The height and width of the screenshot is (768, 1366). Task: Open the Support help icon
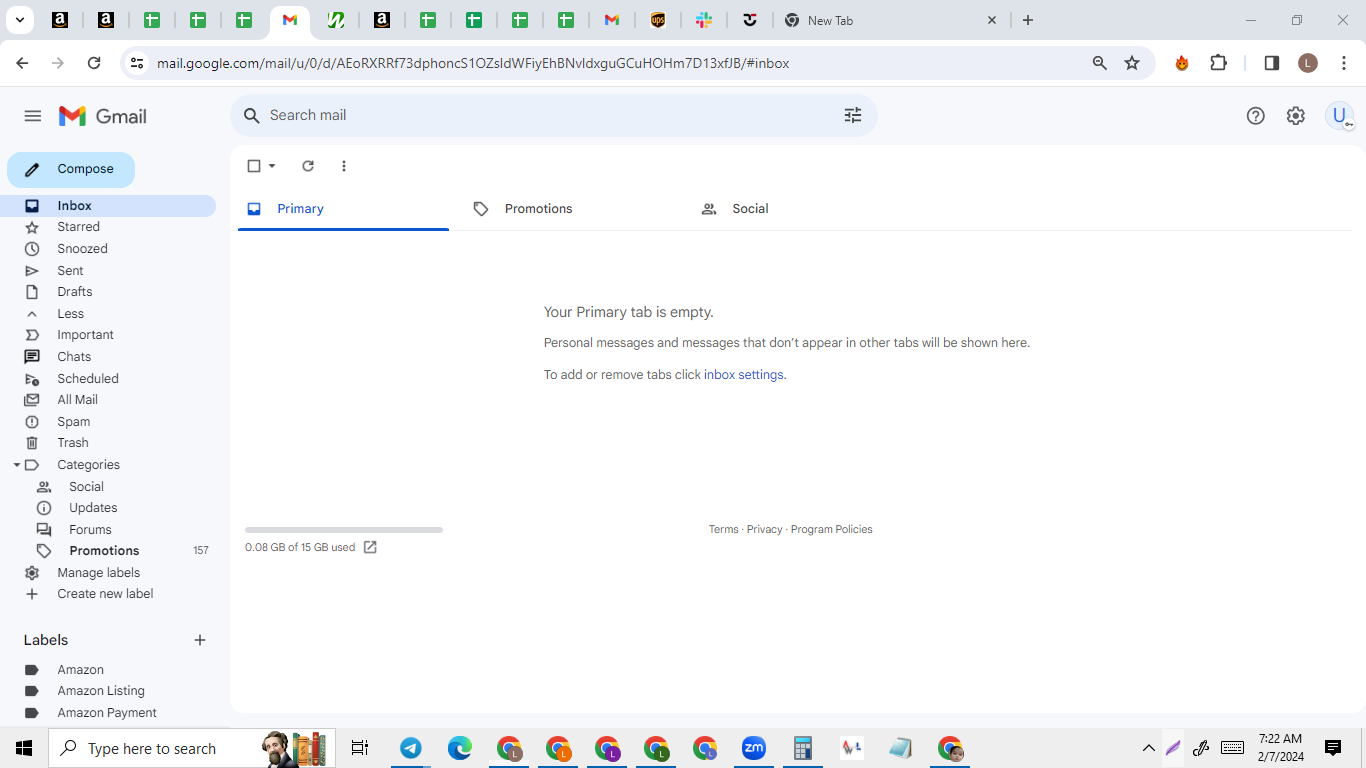1256,116
